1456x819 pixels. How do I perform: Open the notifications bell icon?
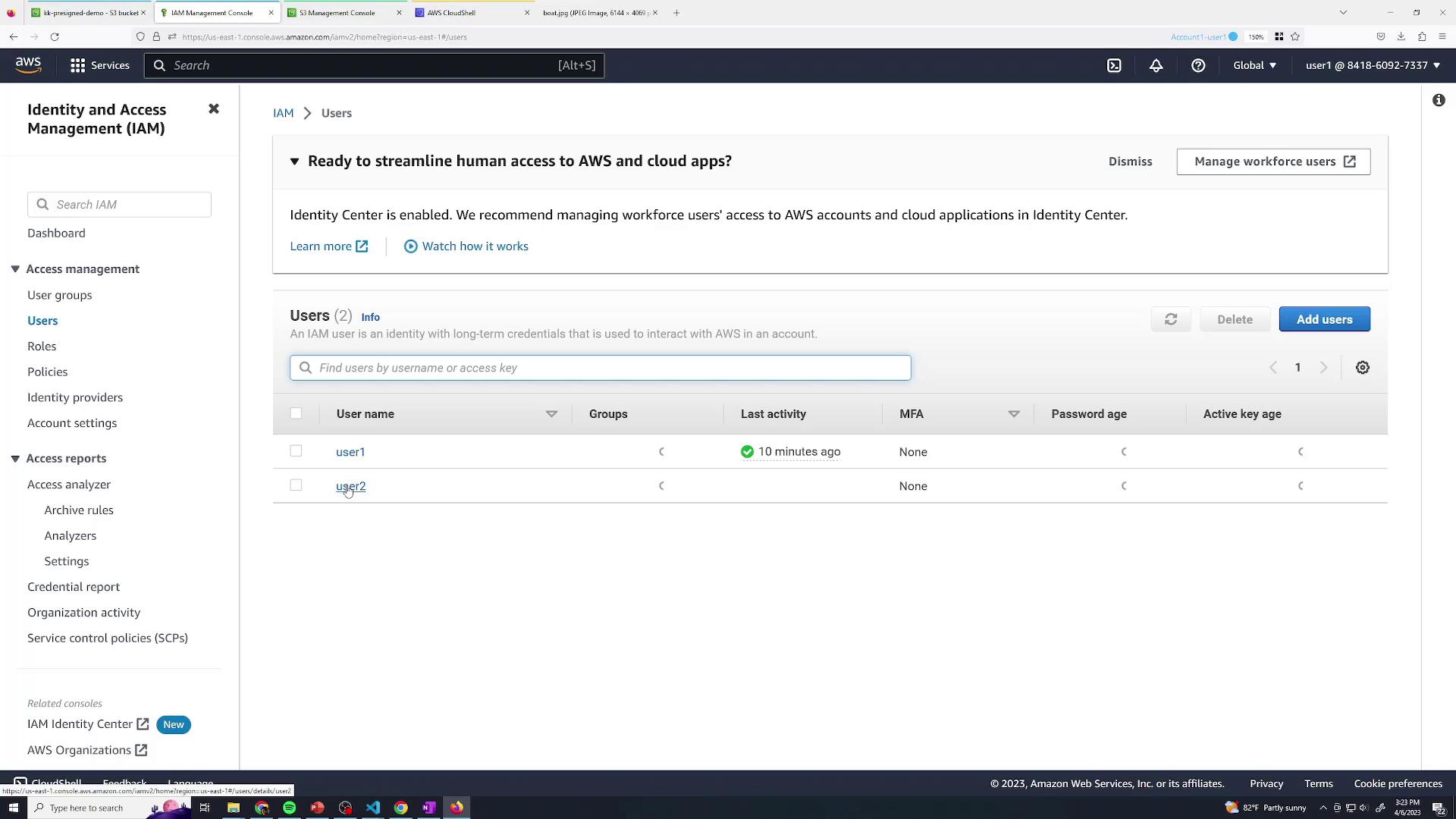pos(1156,65)
